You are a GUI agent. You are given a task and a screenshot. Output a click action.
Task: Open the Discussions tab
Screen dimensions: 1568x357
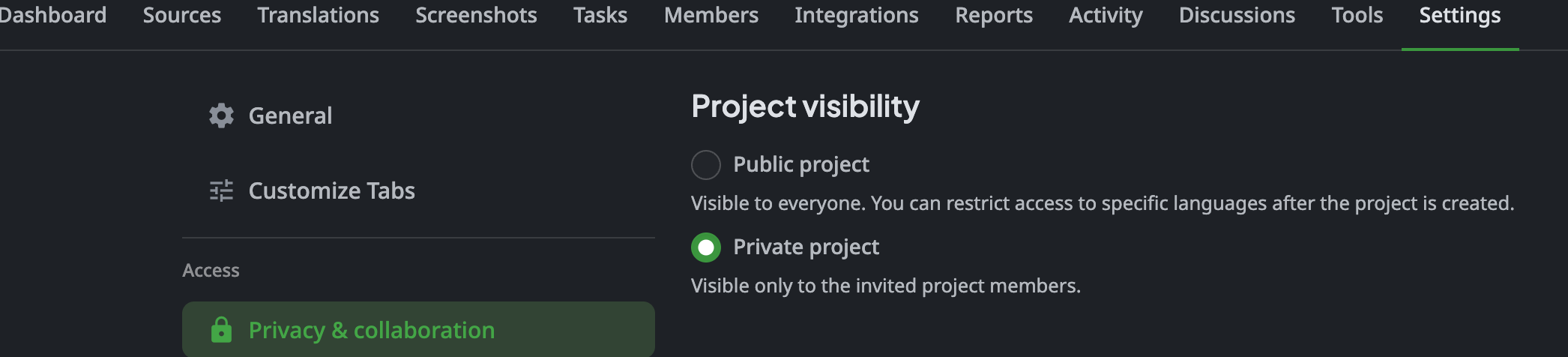[x=1237, y=15]
